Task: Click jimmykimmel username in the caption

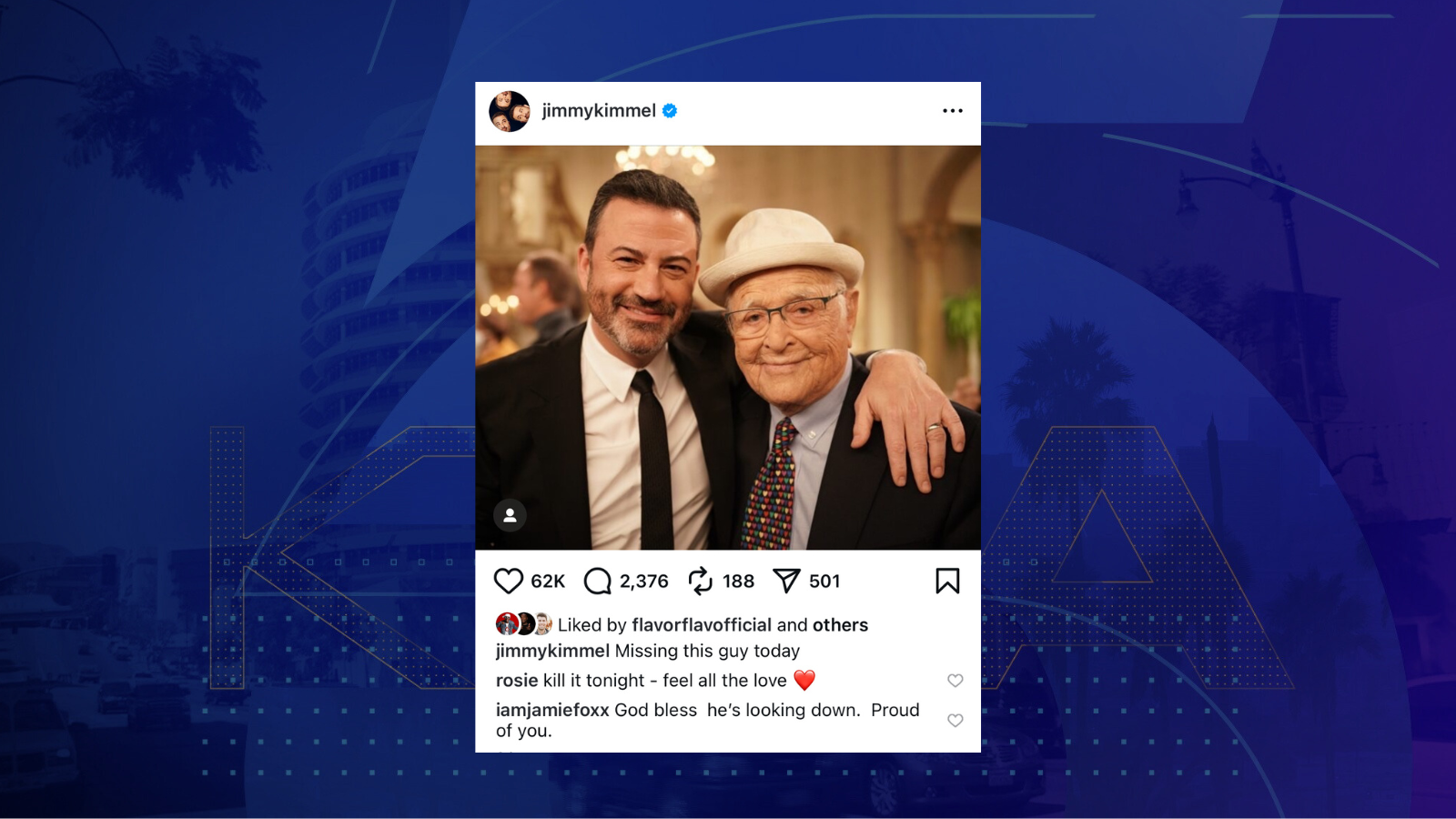Action: click(552, 651)
